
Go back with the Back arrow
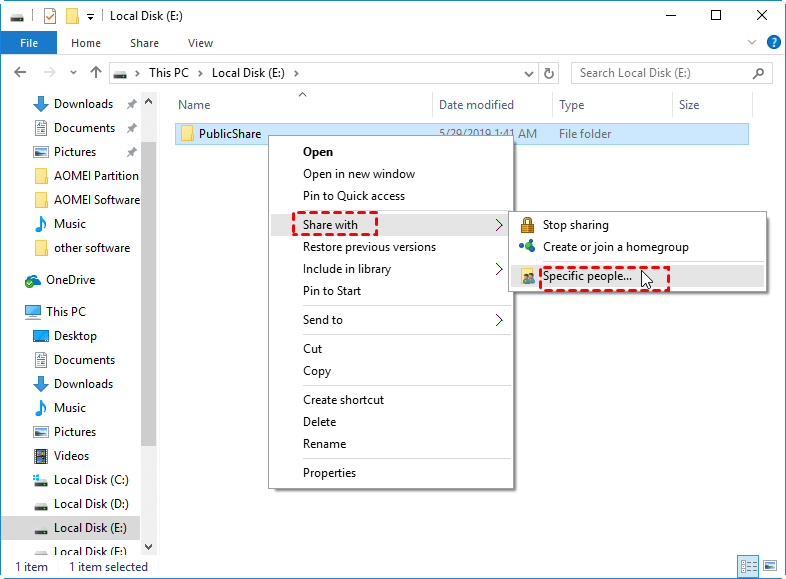point(20,73)
